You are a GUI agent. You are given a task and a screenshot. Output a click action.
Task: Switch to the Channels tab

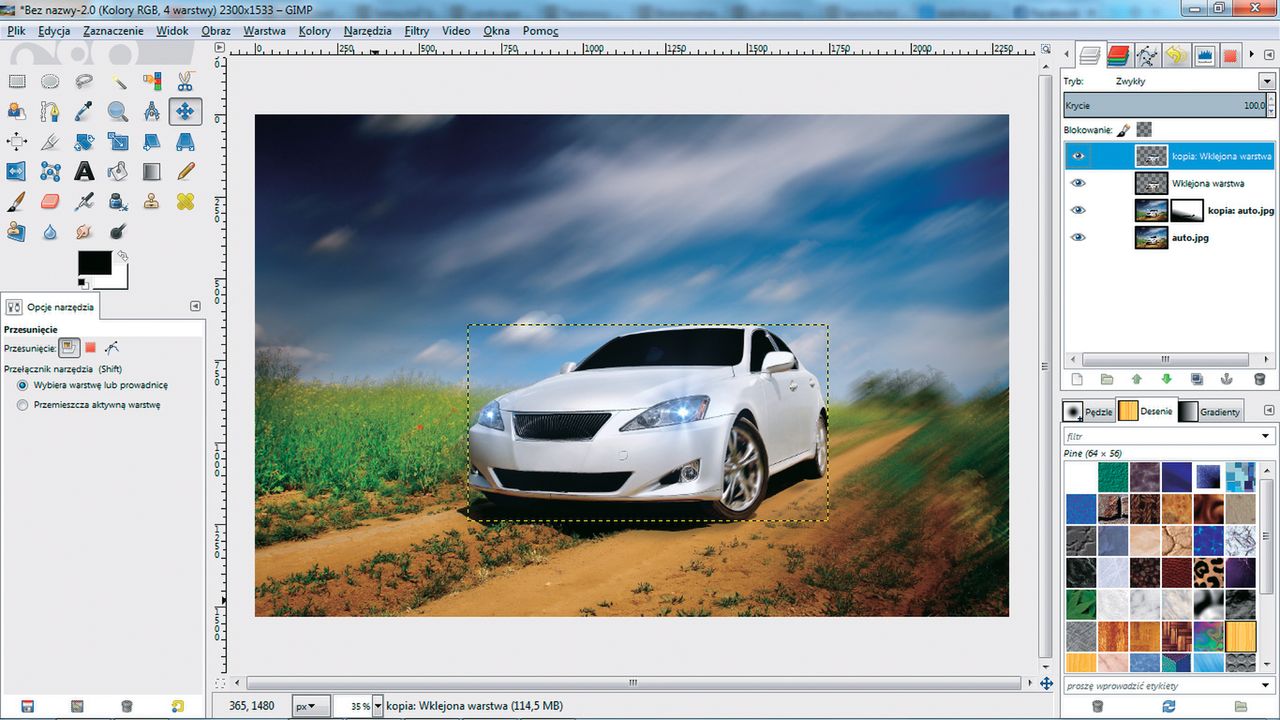click(x=1118, y=56)
